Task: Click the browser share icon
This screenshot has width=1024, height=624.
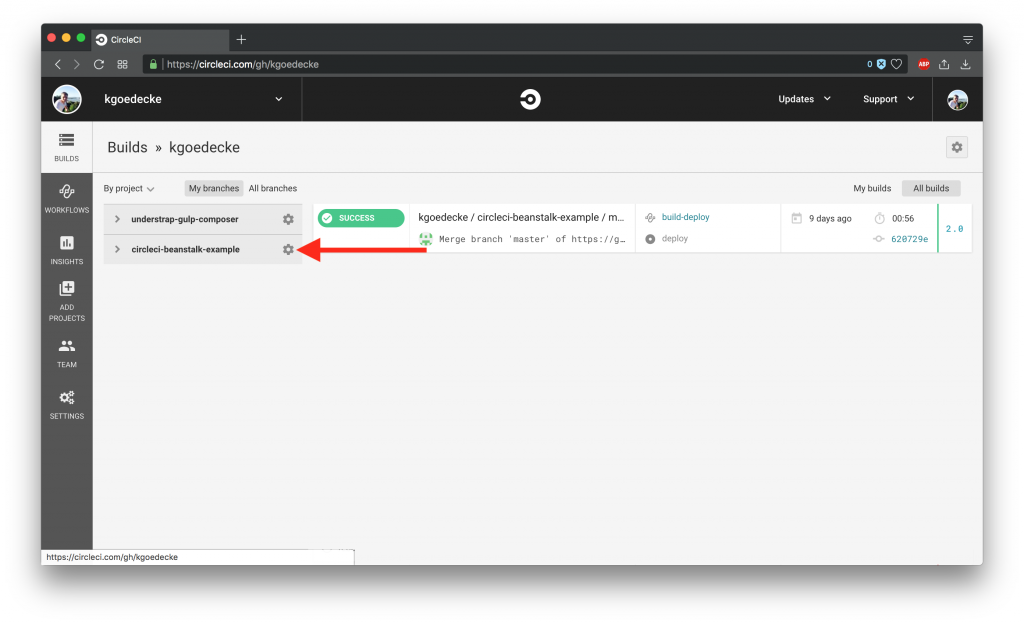Action: (x=944, y=64)
